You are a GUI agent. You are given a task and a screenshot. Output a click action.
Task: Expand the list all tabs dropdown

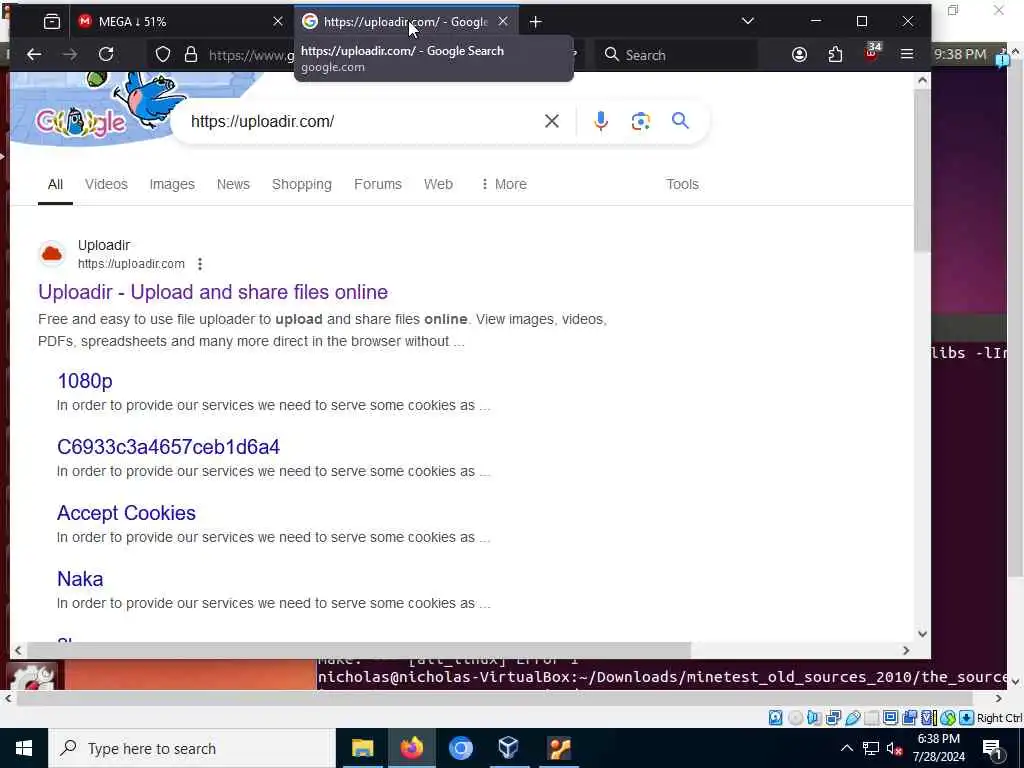point(748,22)
